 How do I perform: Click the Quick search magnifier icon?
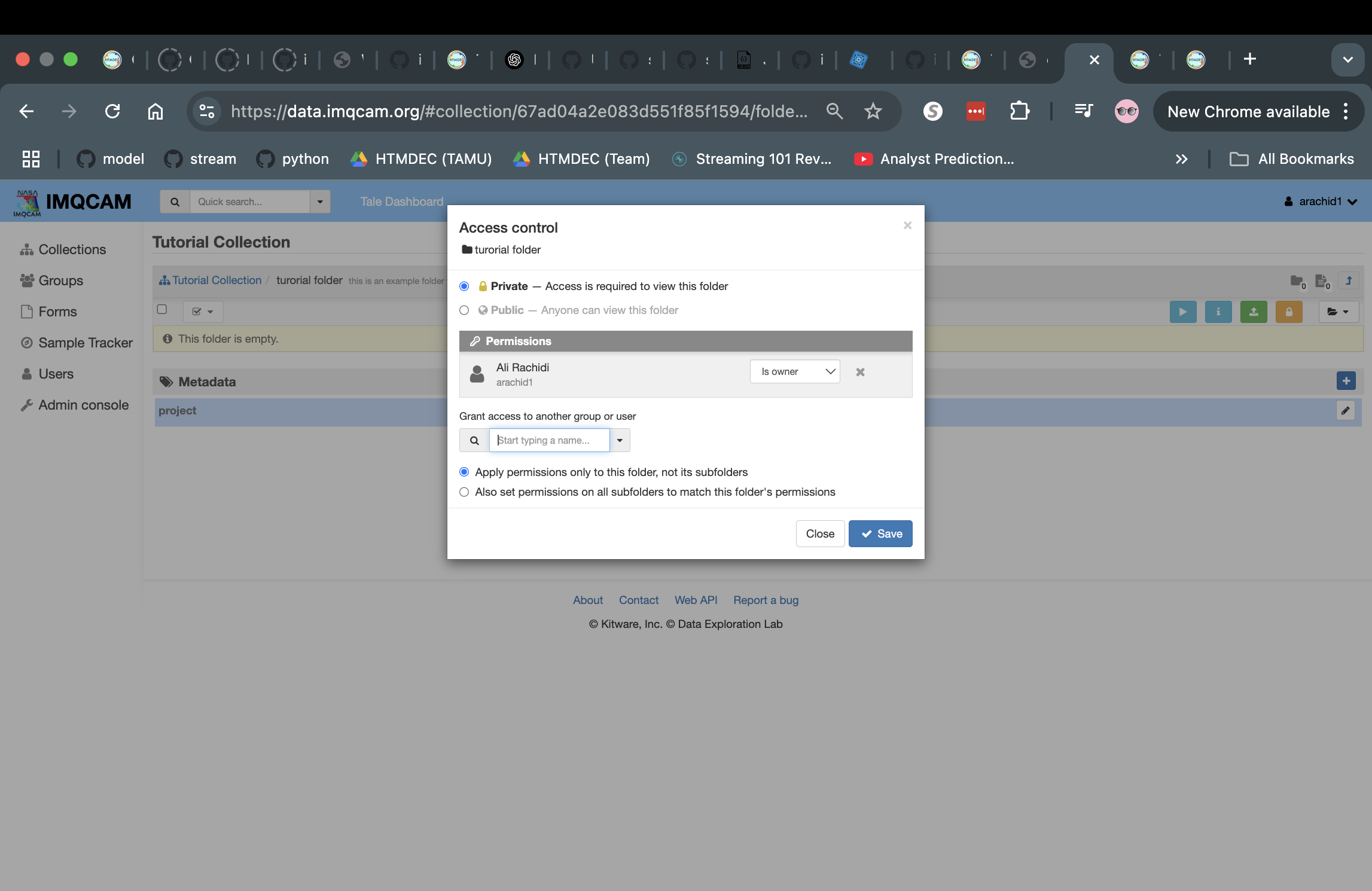[x=175, y=202]
